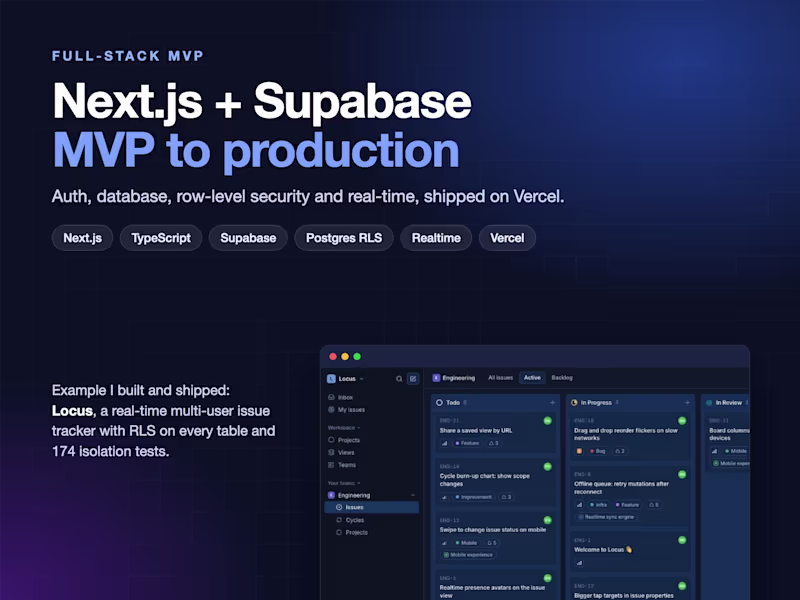Click the Next.js tag pill
This screenshot has width=800, height=600.
82,238
